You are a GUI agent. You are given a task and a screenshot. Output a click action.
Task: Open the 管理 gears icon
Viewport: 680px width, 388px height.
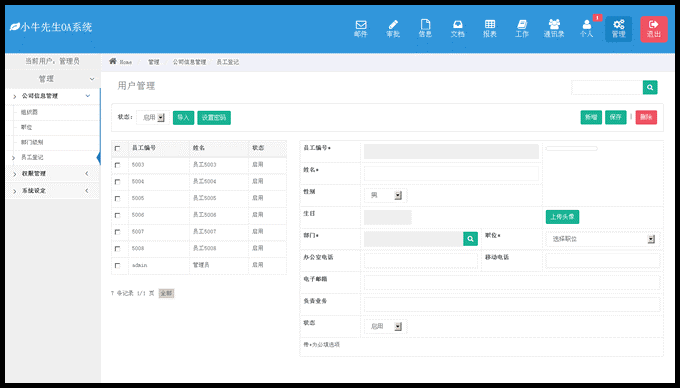[619, 29]
